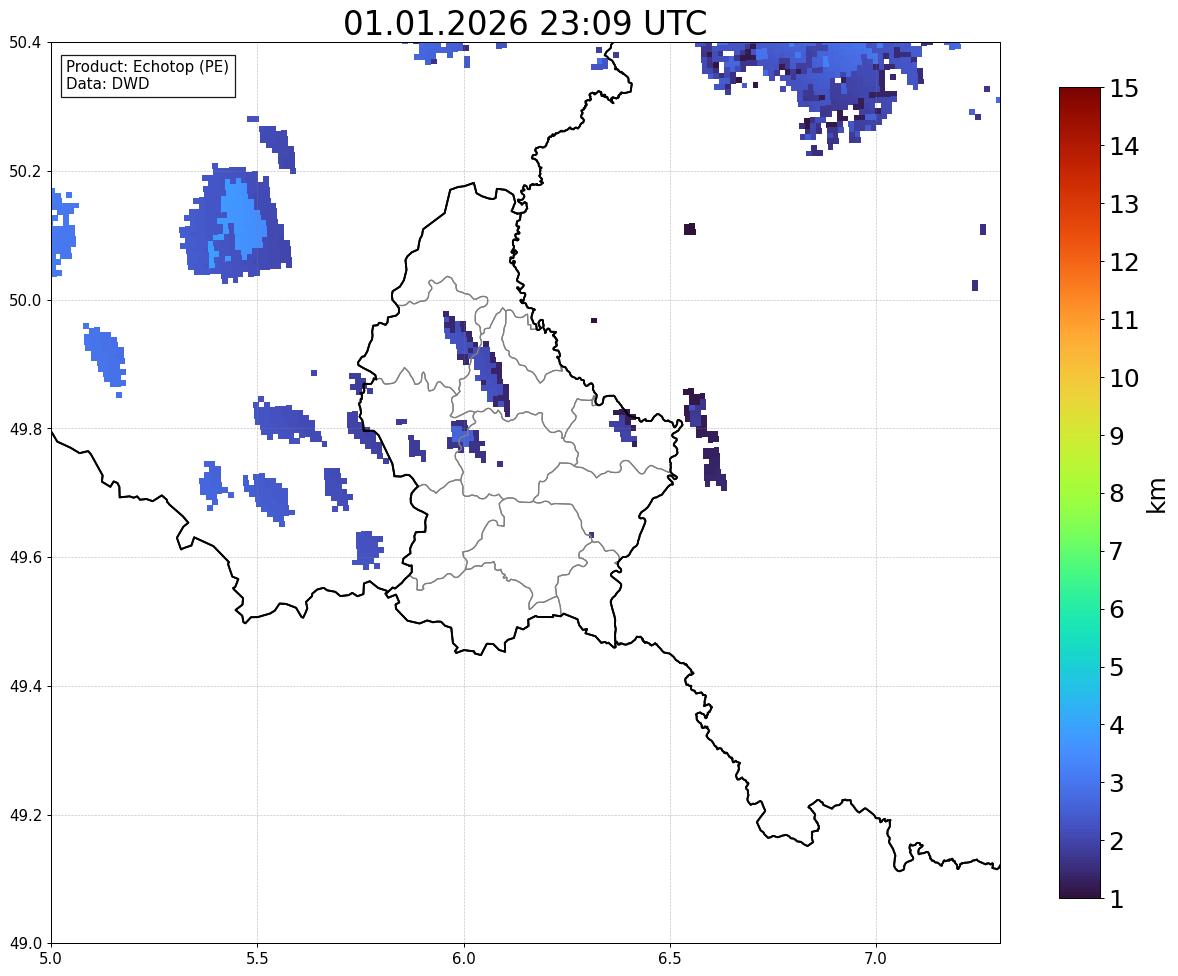This screenshot has height=976, width=1178.
Task: Click the y-axis label "49.4"
Action: click(25, 687)
